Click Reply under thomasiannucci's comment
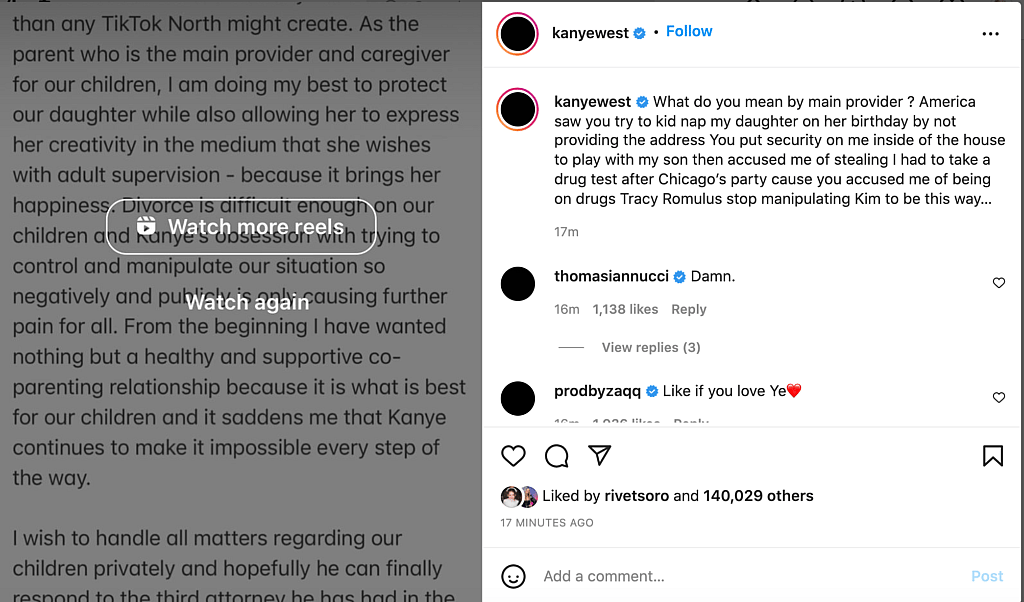This screenshot has height=602, width=1024. [x=688, y=309]
